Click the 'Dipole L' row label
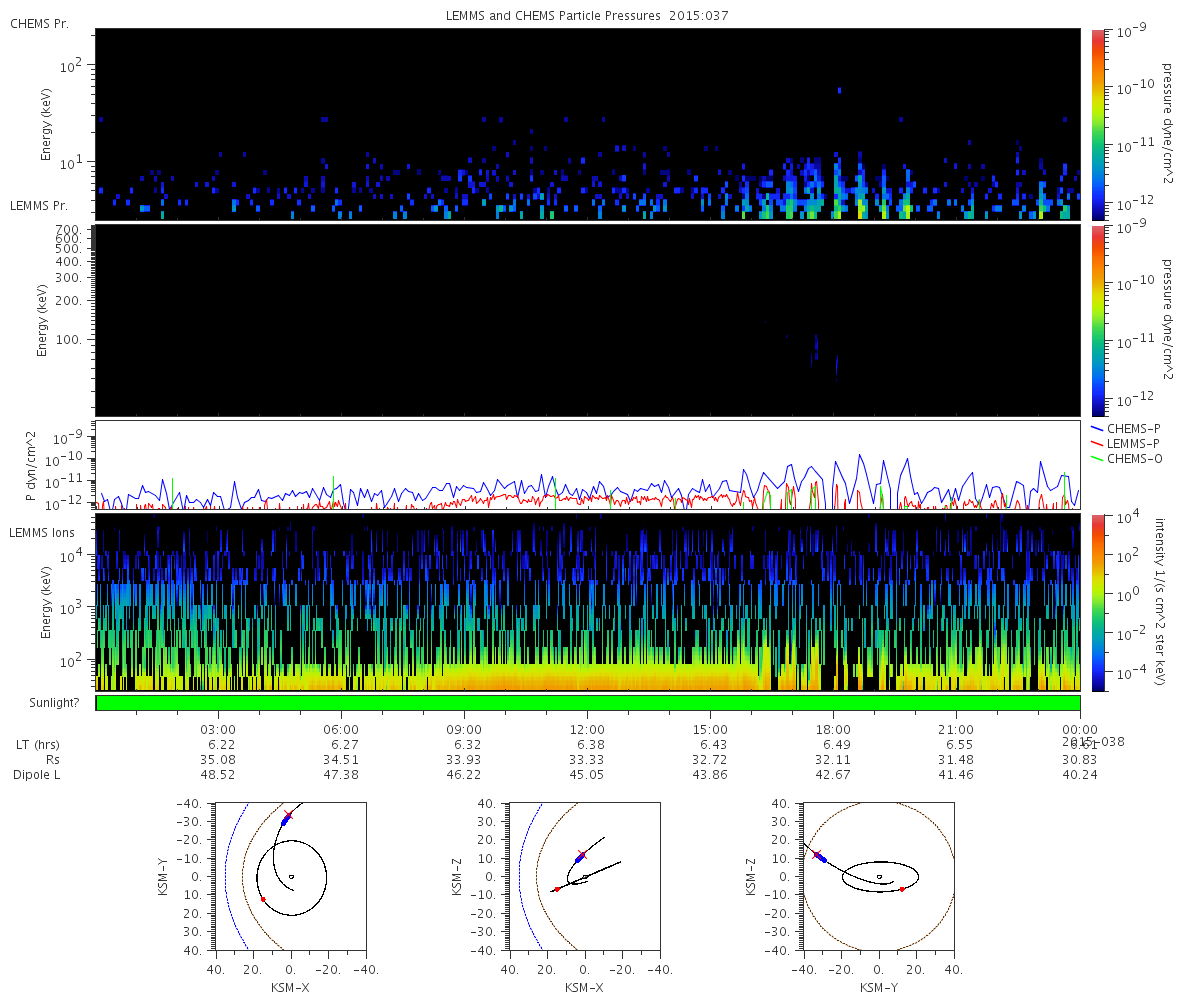Viewport: 1200px width, 1000px height. [x=38, y=775]
